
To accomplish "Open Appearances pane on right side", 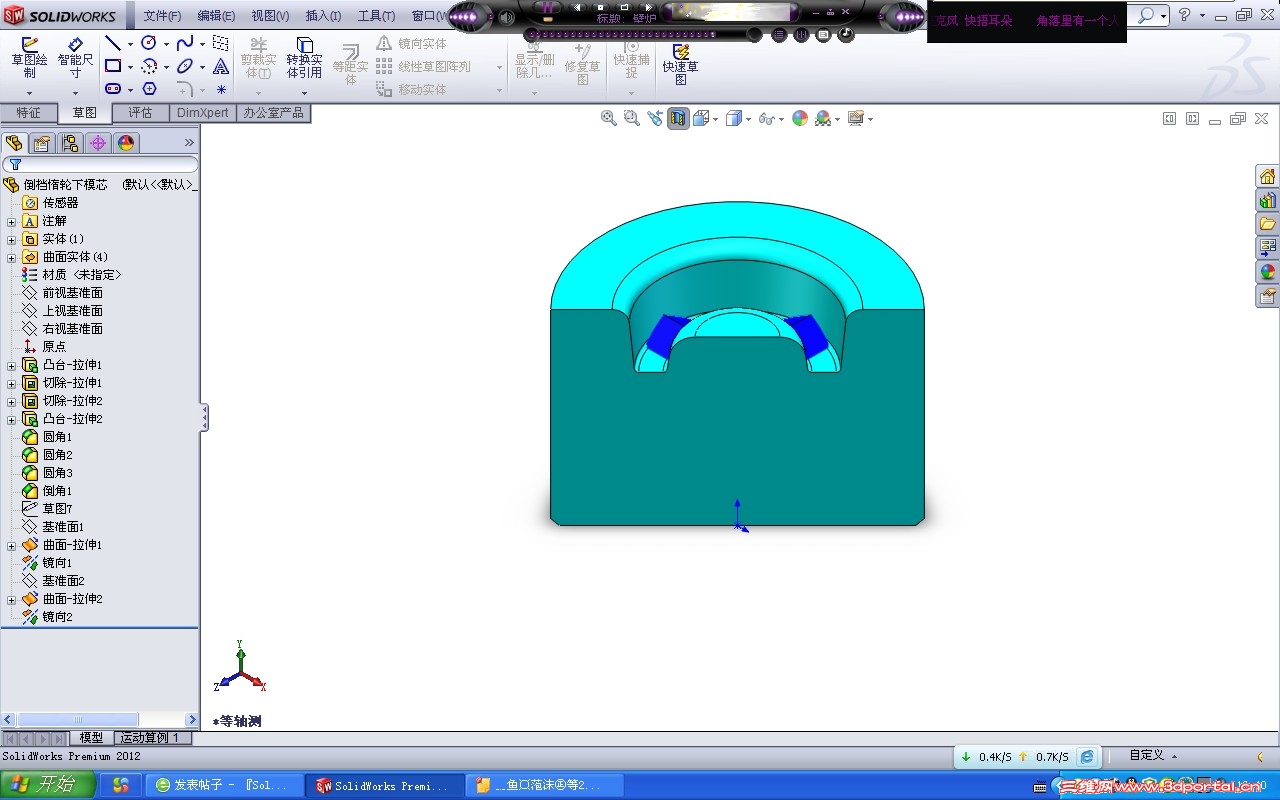I will coord(1267,271).
